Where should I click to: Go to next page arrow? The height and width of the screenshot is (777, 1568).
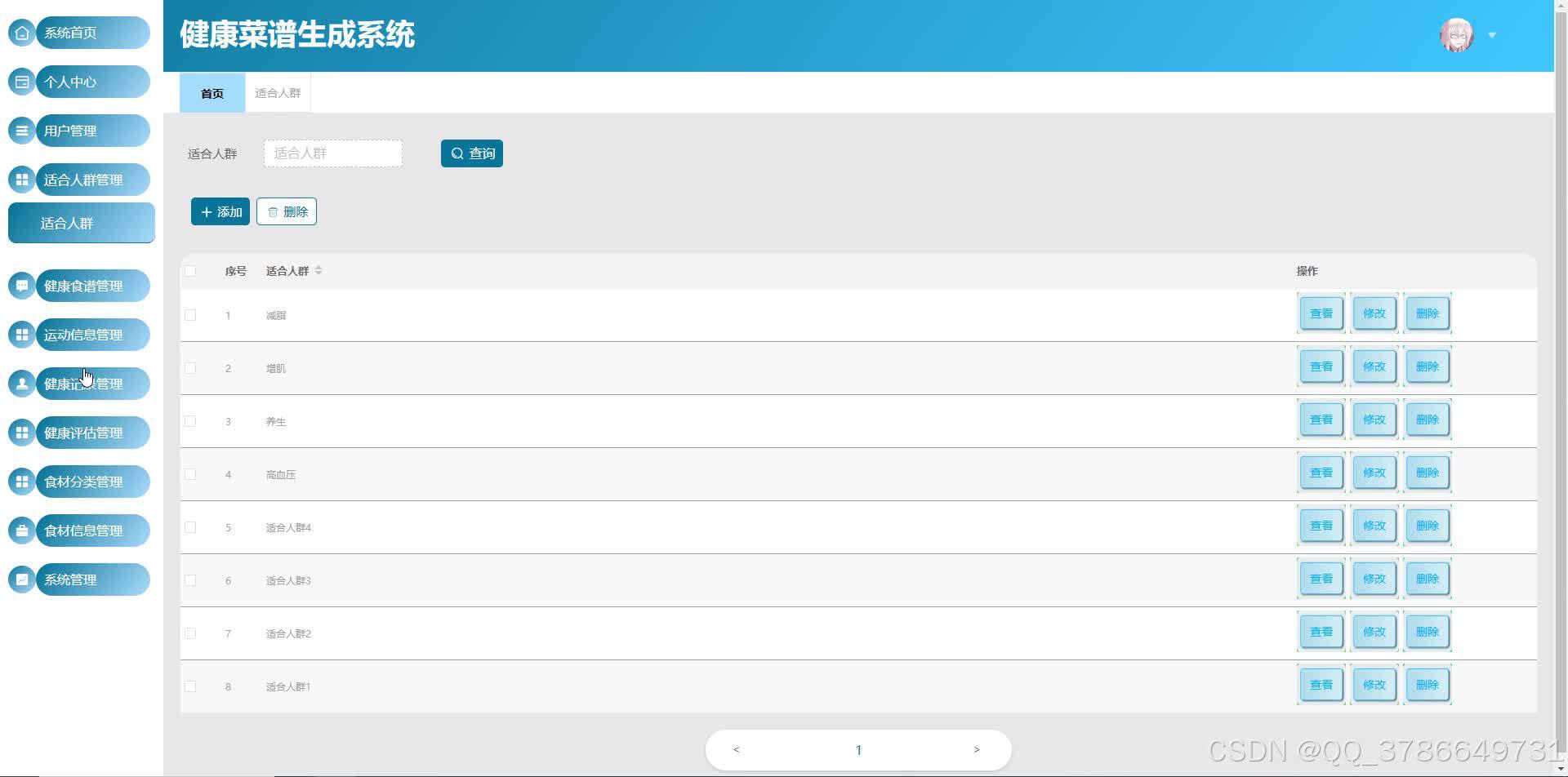coord(977,749)
